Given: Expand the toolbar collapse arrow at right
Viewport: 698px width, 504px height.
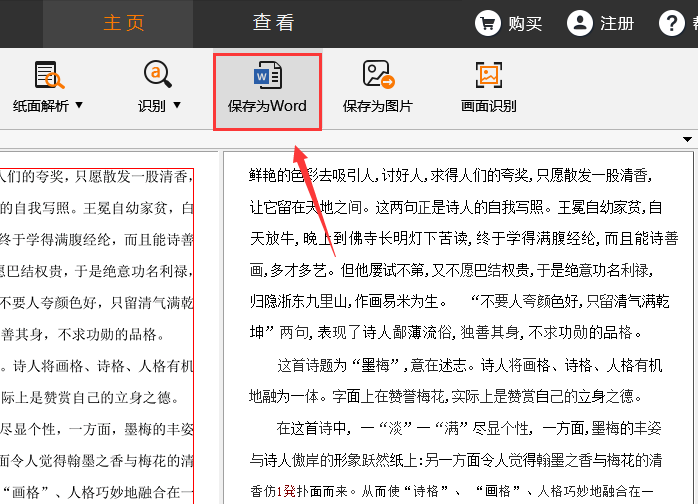Looking at the screenshot, I should point(687,139).
